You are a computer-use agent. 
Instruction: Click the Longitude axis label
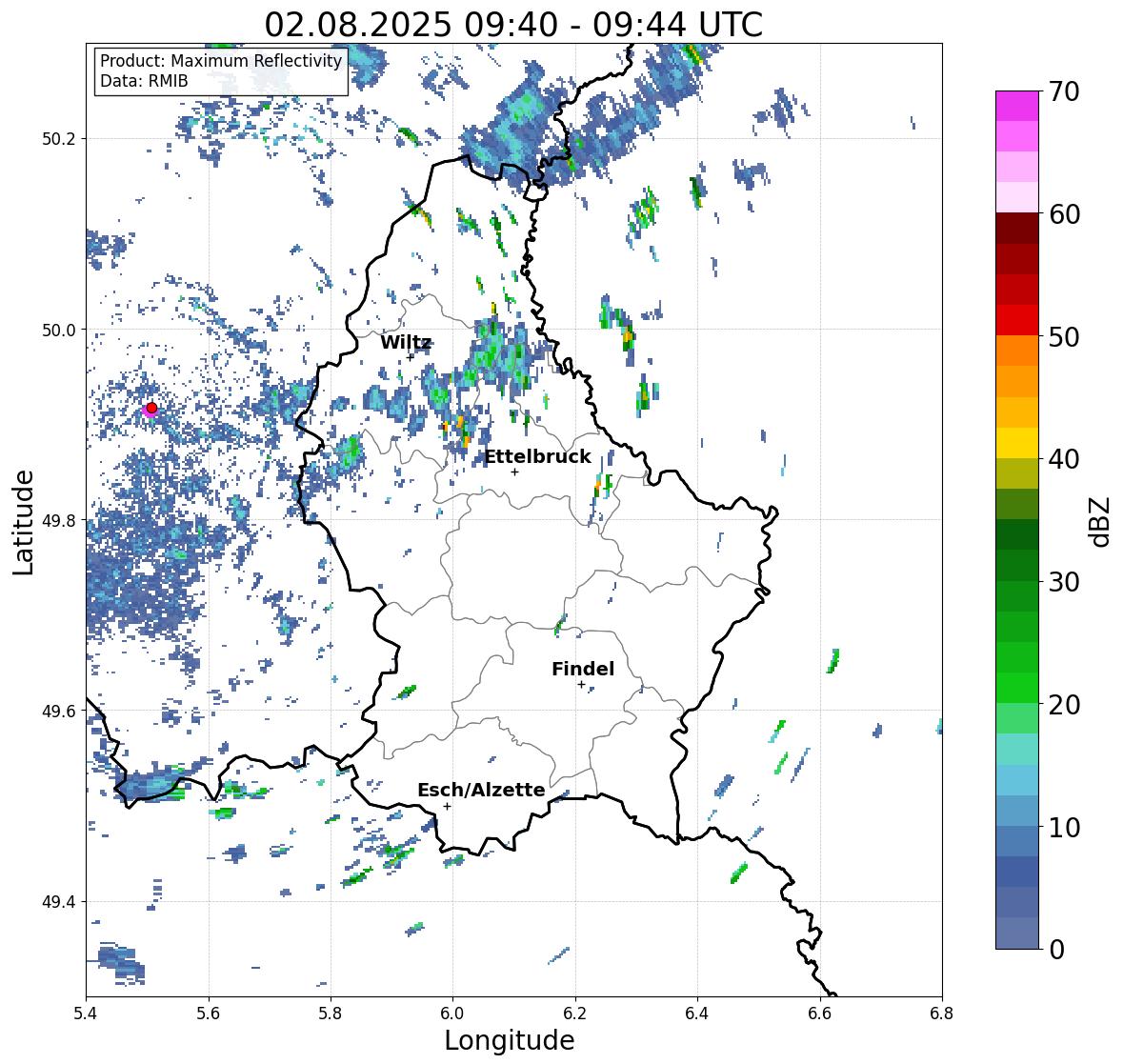click(x=510, y=1040)
